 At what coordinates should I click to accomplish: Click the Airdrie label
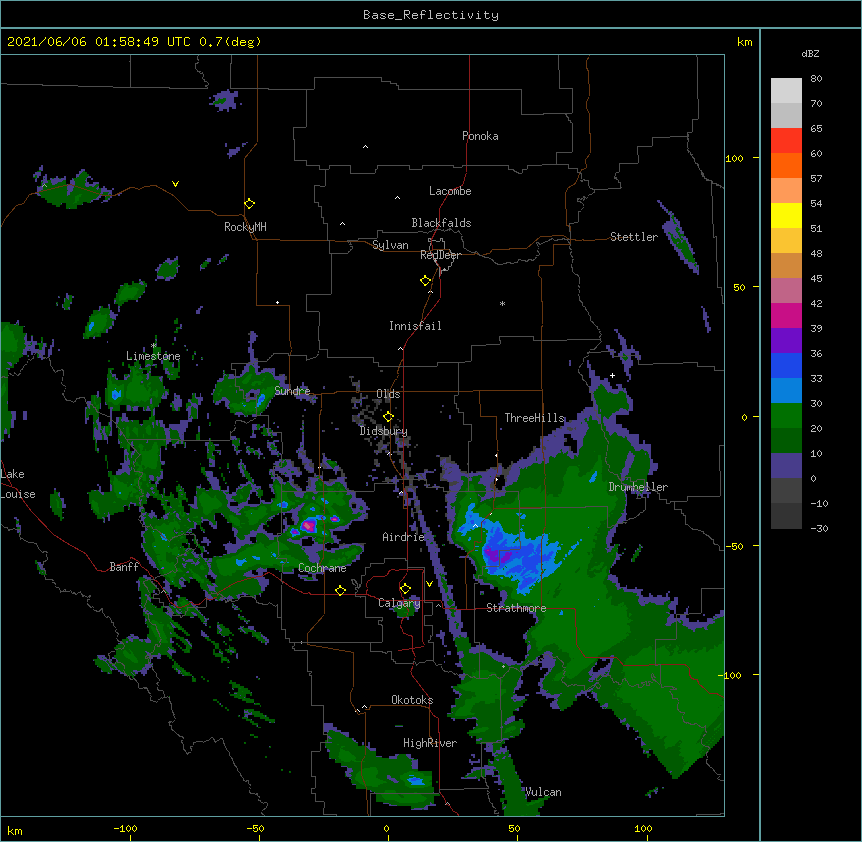coord(404,537)
